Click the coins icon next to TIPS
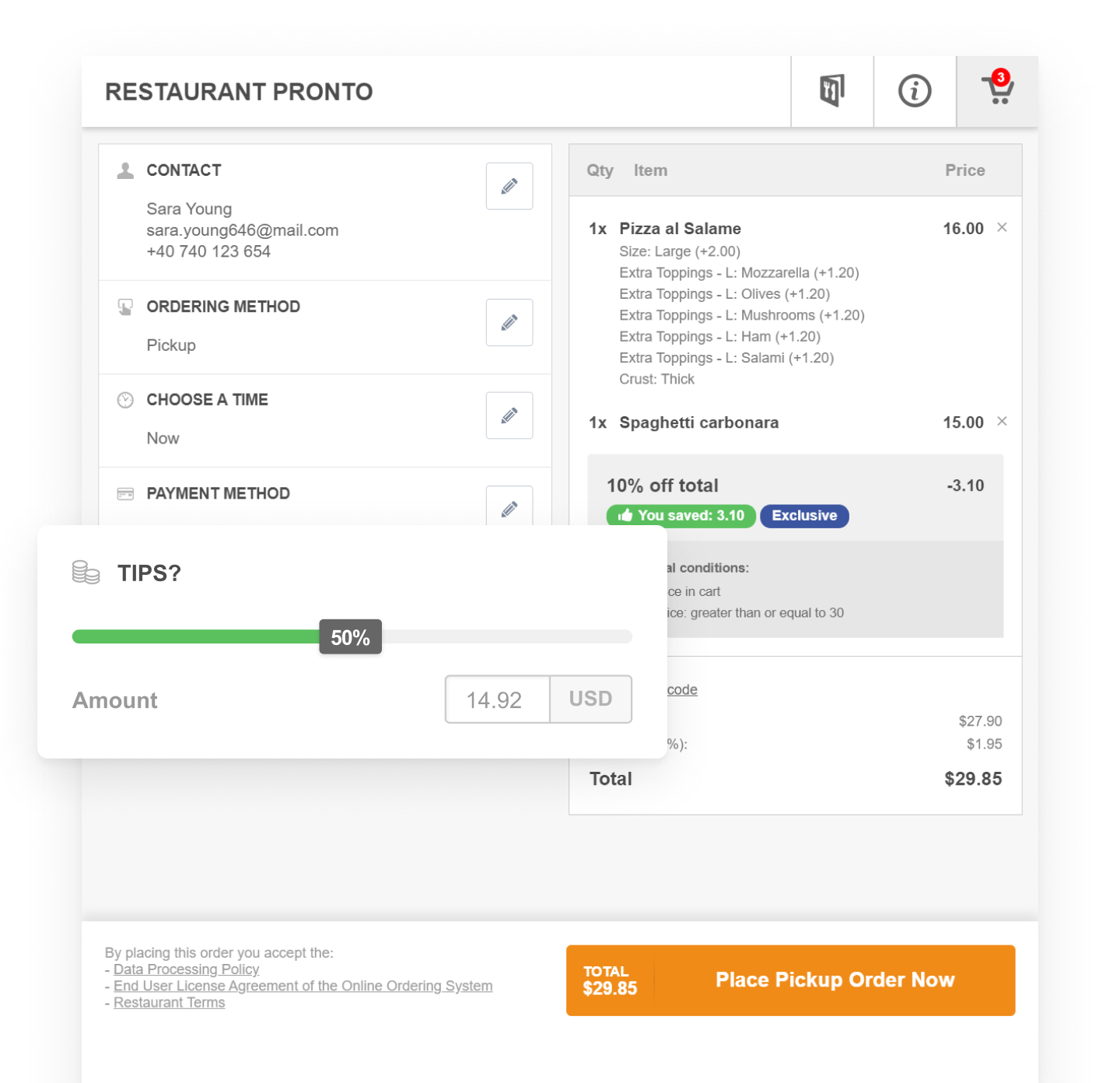The width and height of the screenshot is (1120, 1083). click(x=85, y=573)
